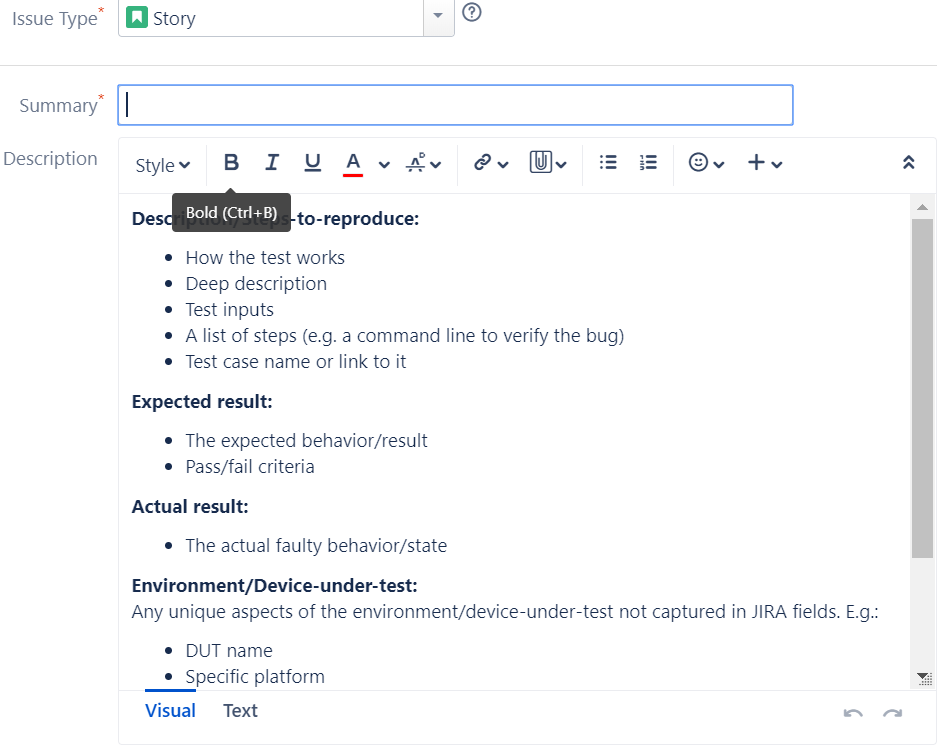Screen dimensions: 942x750
Task: Focus the Summary input field
Action: pos(455,105)
